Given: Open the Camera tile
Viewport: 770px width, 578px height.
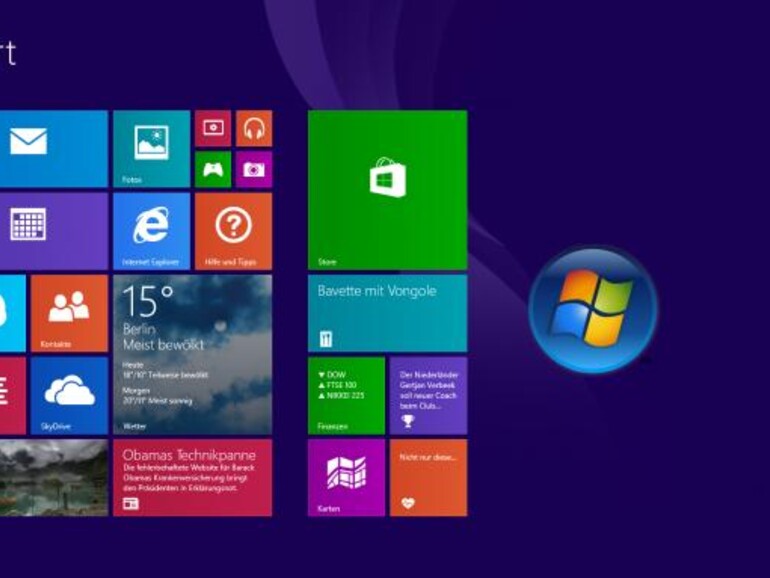Looking at the screenshot, I should [254, 169].
